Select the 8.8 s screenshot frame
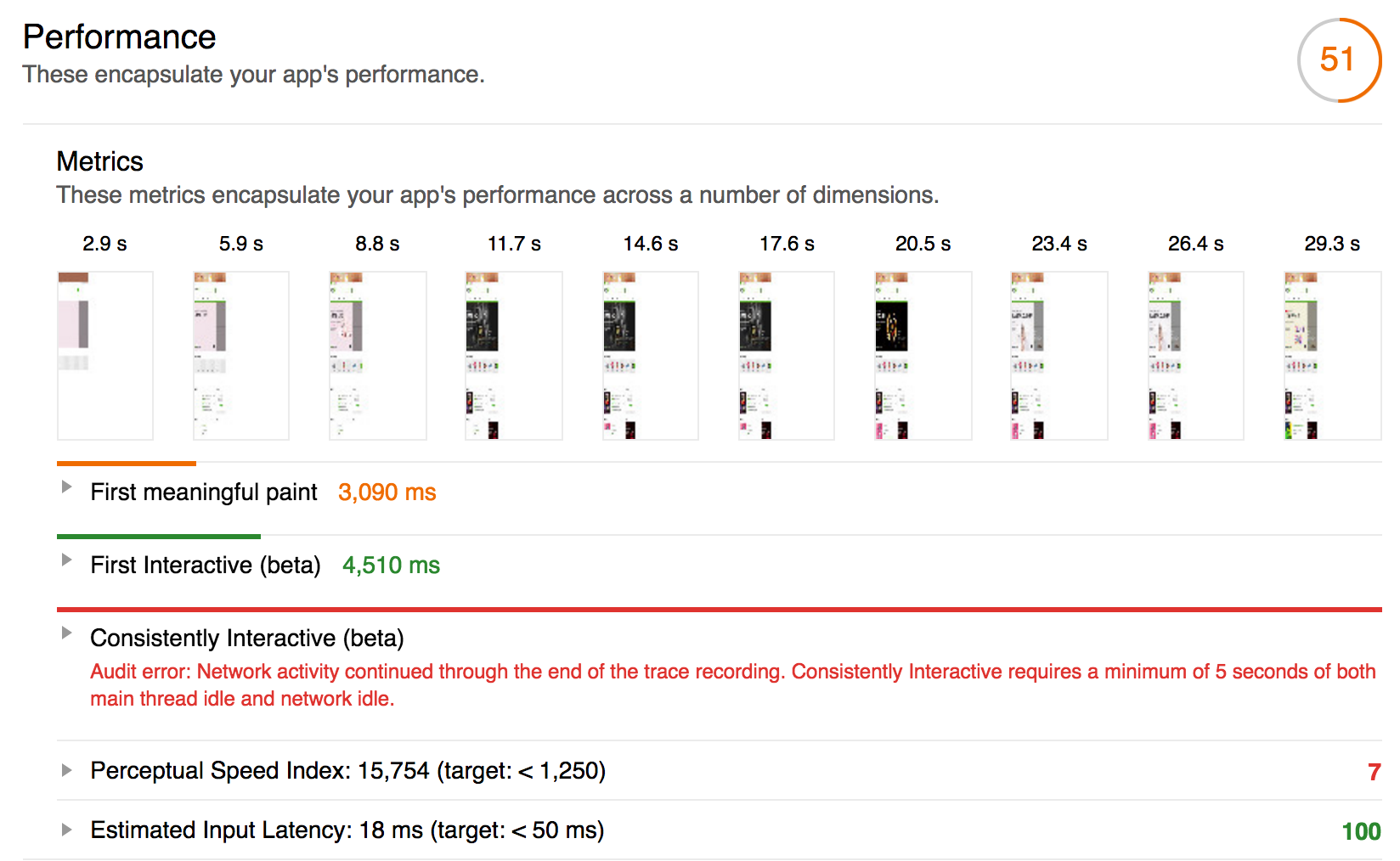The image size is (1400, 861). pyautogui.click(x=378, y=355)
